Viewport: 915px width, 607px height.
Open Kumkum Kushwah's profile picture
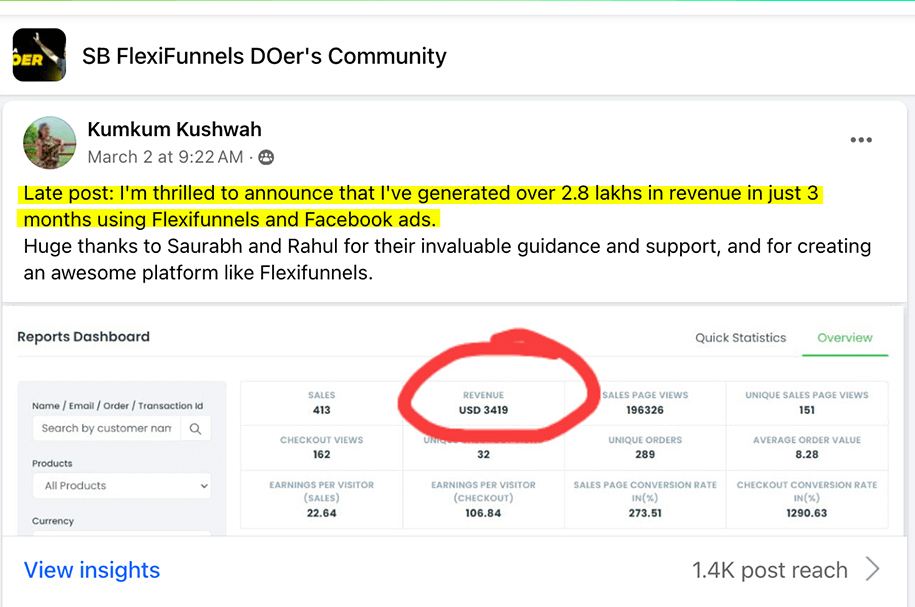[50, 143]
